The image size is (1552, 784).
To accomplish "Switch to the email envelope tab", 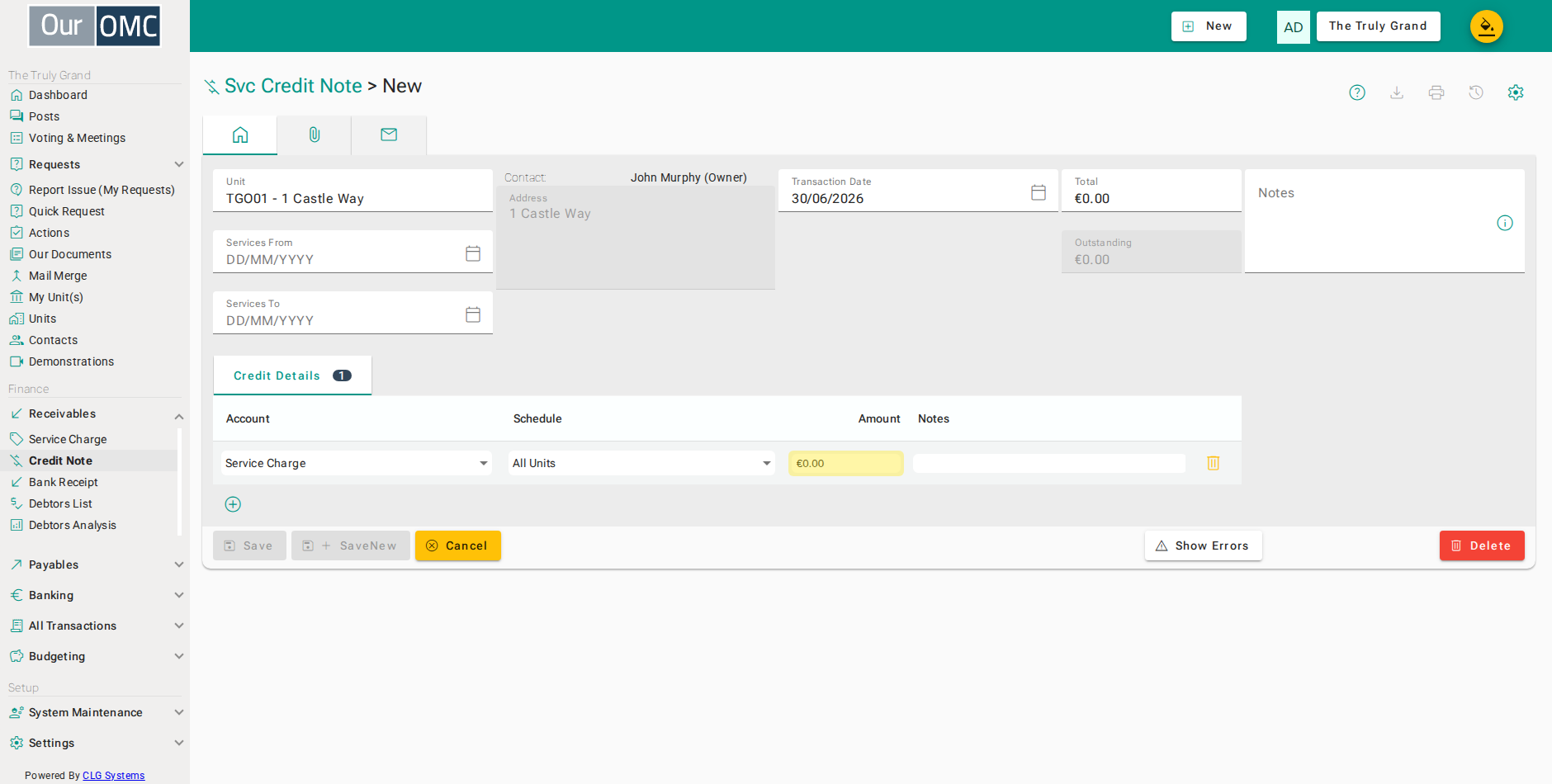I will 389,135.
